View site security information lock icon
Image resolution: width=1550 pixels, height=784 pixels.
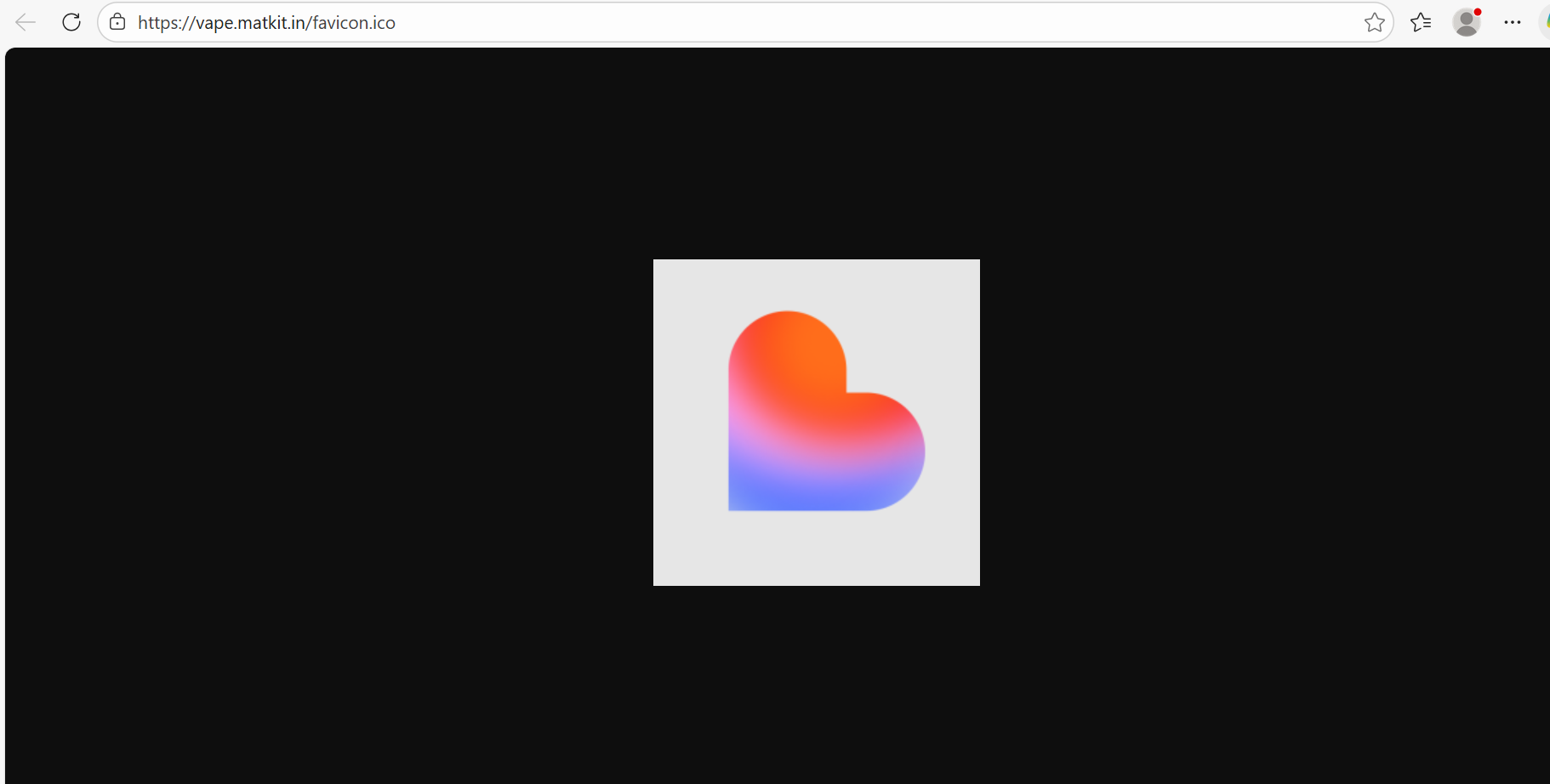(117, 22)
